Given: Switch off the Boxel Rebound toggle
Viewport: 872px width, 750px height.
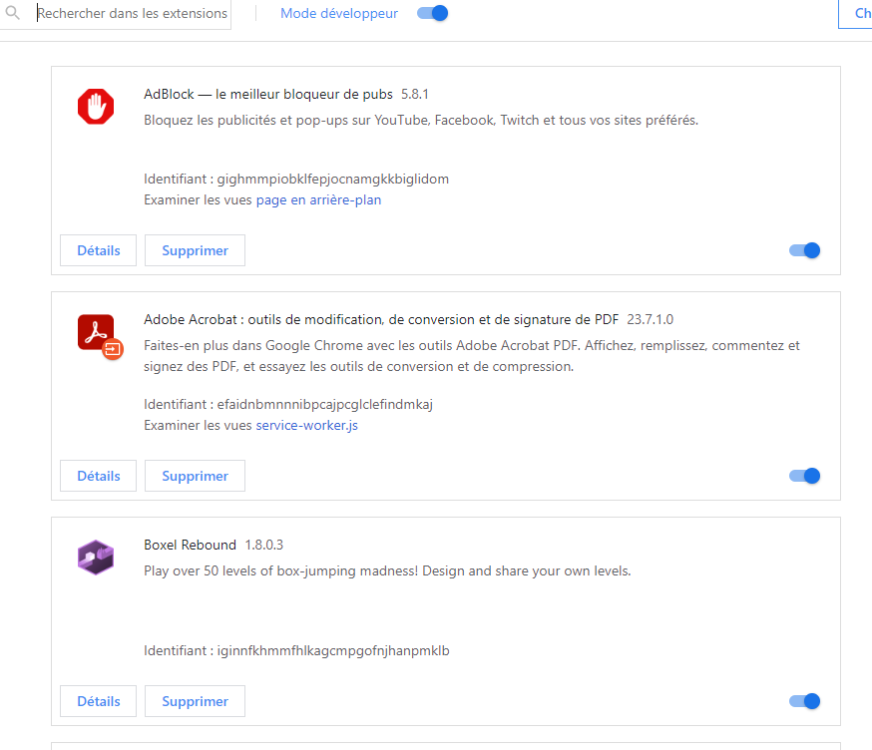Looking at the screenshot, I should coord(805,701).
